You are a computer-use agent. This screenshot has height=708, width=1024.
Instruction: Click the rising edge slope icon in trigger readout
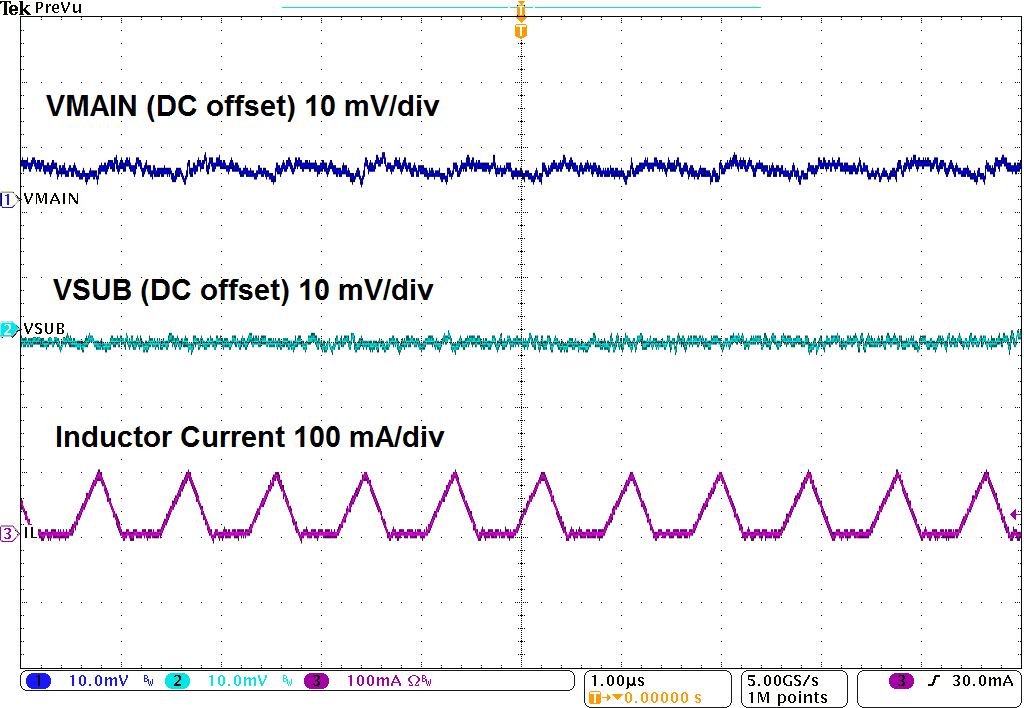click(933, 679)
